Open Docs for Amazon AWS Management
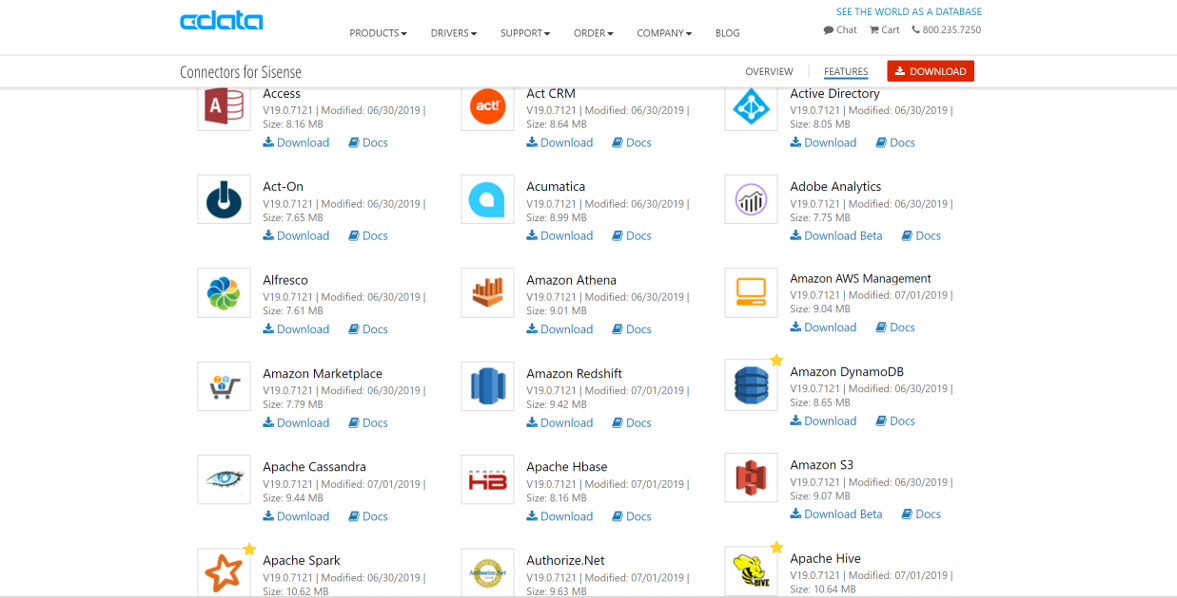The height and width of the screenshot is (598, 1177). (896, 327)
